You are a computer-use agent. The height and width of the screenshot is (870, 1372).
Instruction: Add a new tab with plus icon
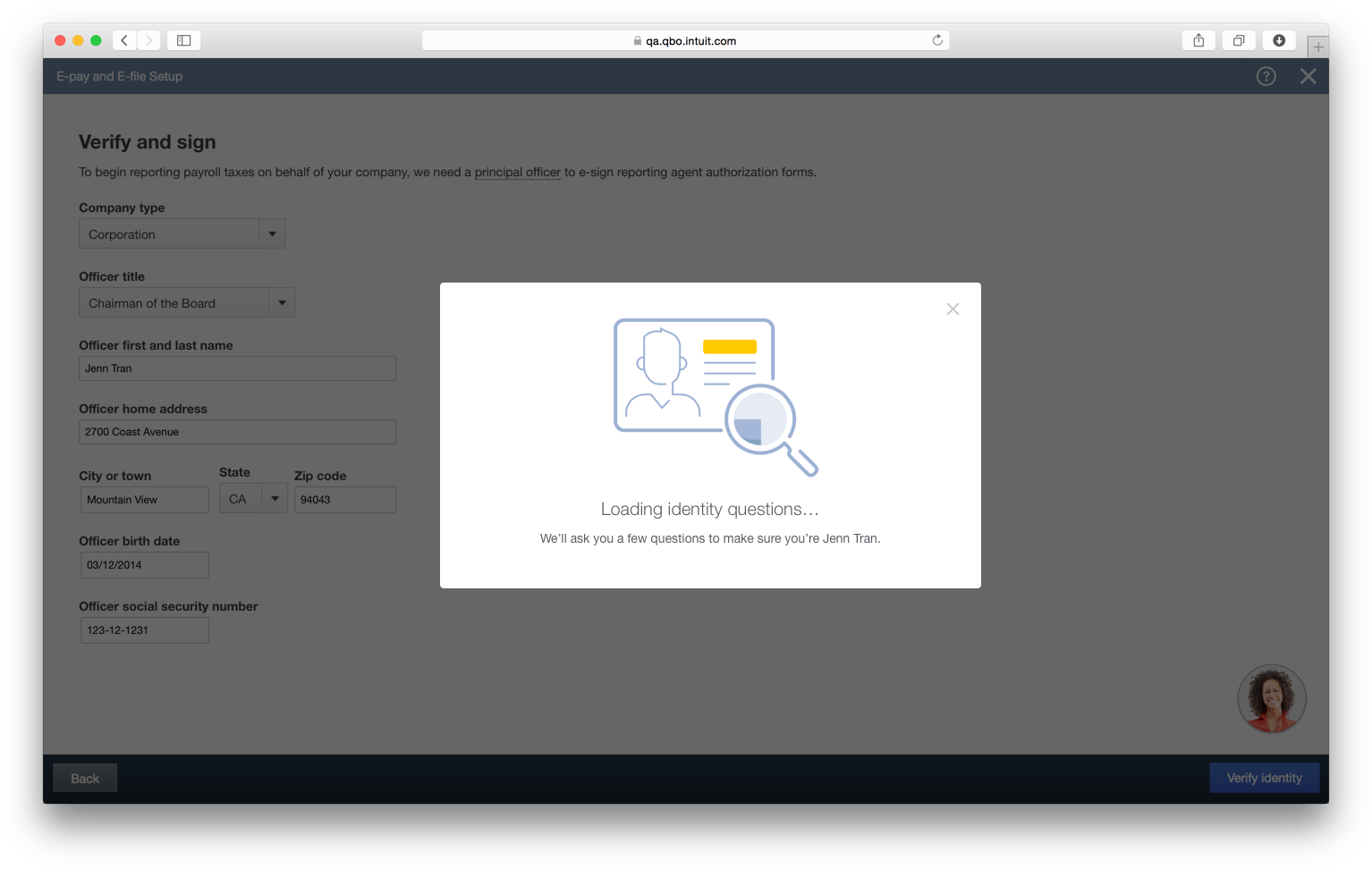(x=1317, y=46)
